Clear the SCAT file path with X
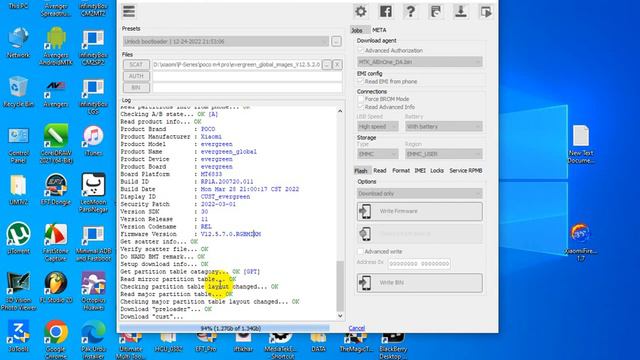The width and height of the screenshot is (640, 360). click(337, 64)
